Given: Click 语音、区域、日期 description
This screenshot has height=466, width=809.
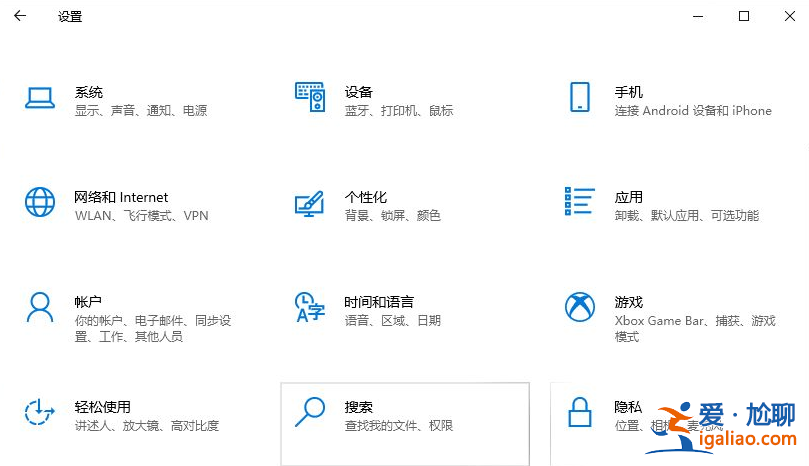Looking at the screenshot, I should point(393,320).
